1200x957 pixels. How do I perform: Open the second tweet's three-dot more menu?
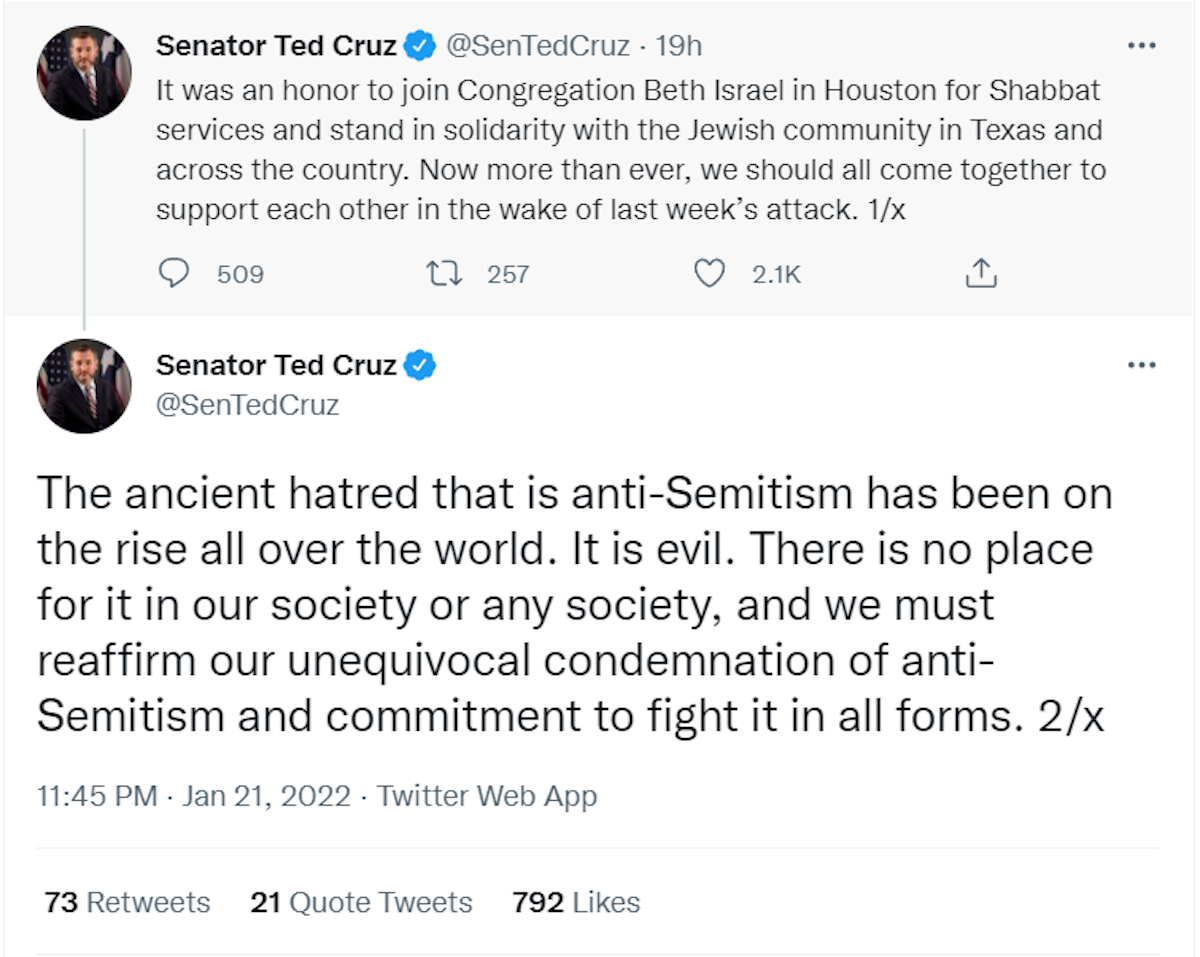click(1141, 365)
